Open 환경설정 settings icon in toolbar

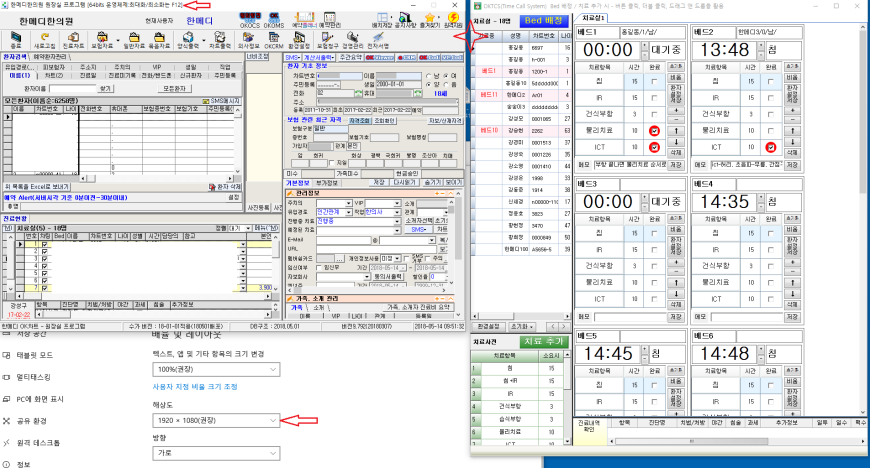point(299,40)
